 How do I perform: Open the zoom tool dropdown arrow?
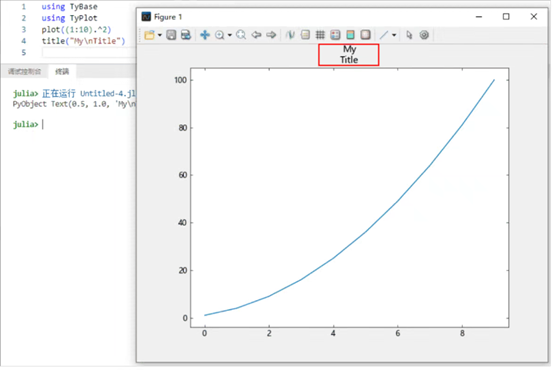click(230, 35)
